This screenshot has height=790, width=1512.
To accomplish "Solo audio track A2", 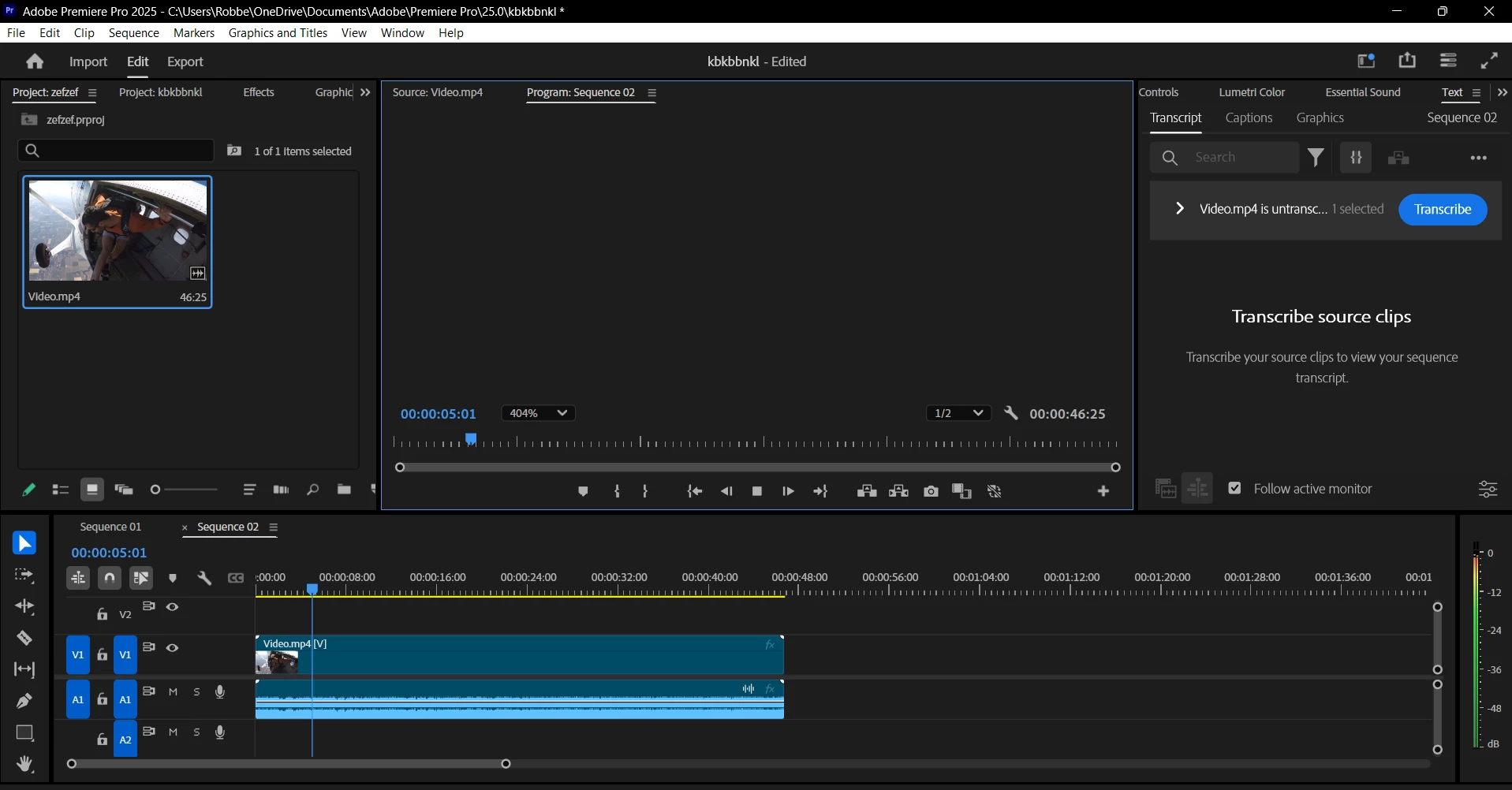I will pos(196,732).
